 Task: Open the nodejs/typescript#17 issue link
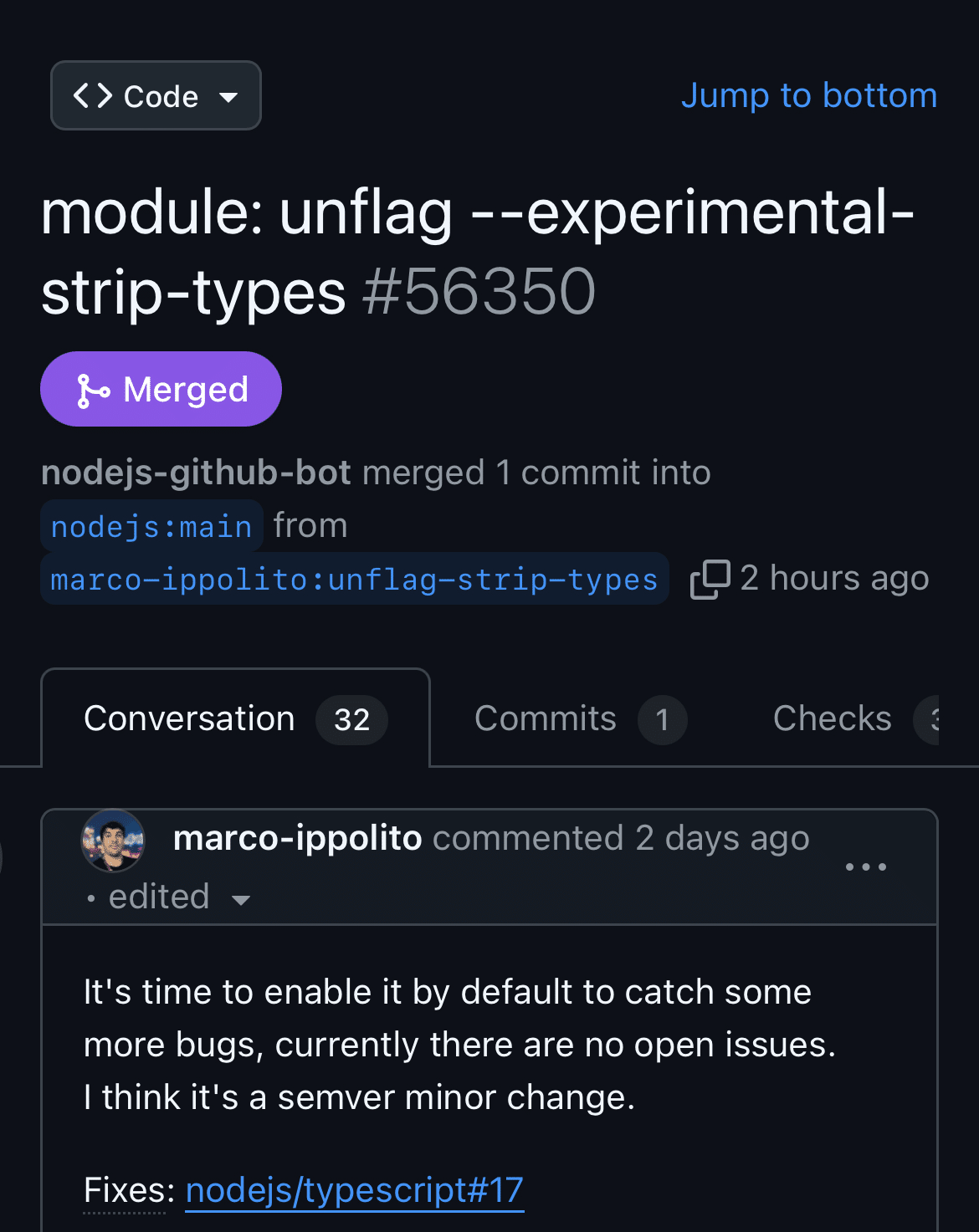point(354,1190)
